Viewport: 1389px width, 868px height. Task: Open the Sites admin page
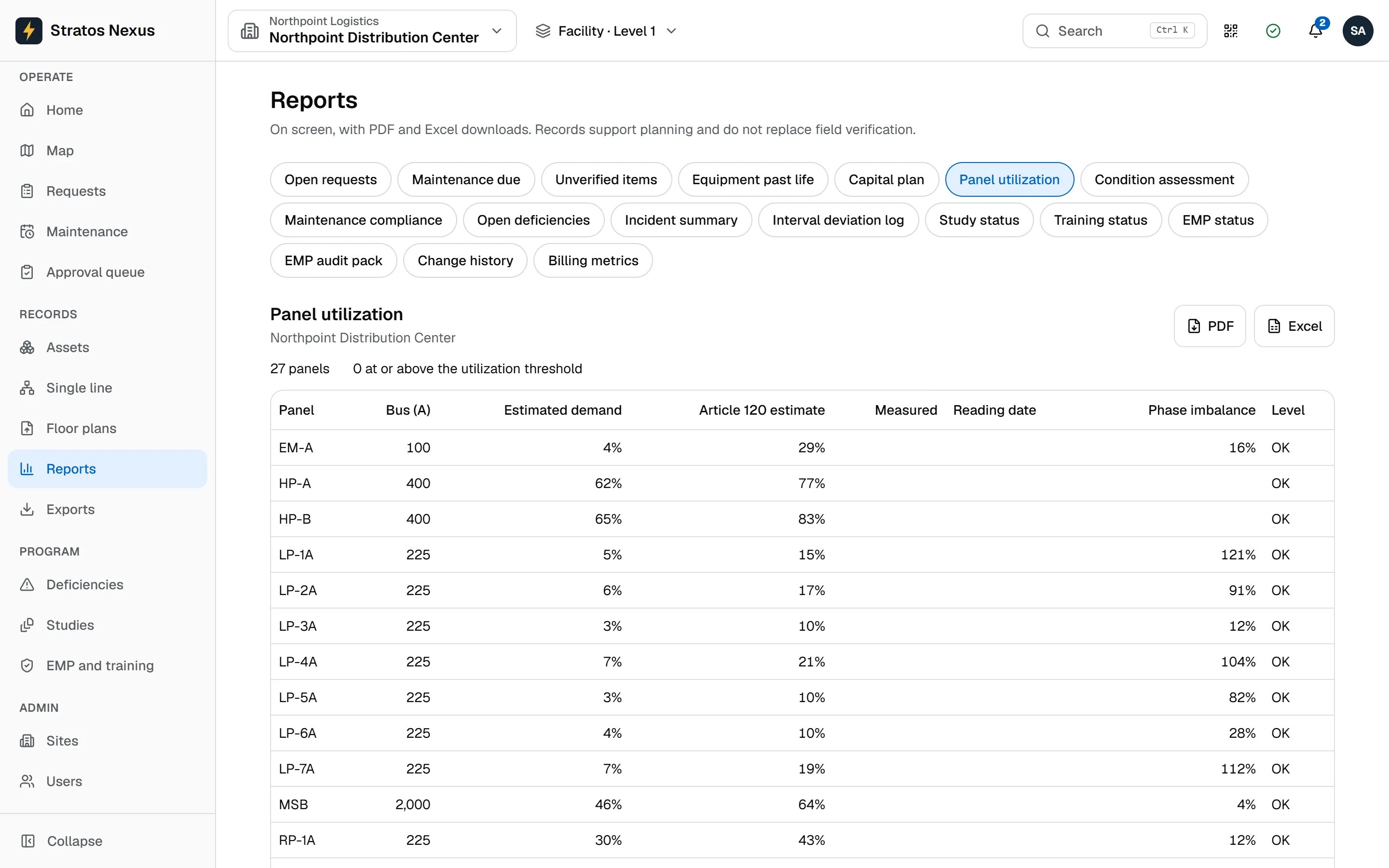click(108, 741)
